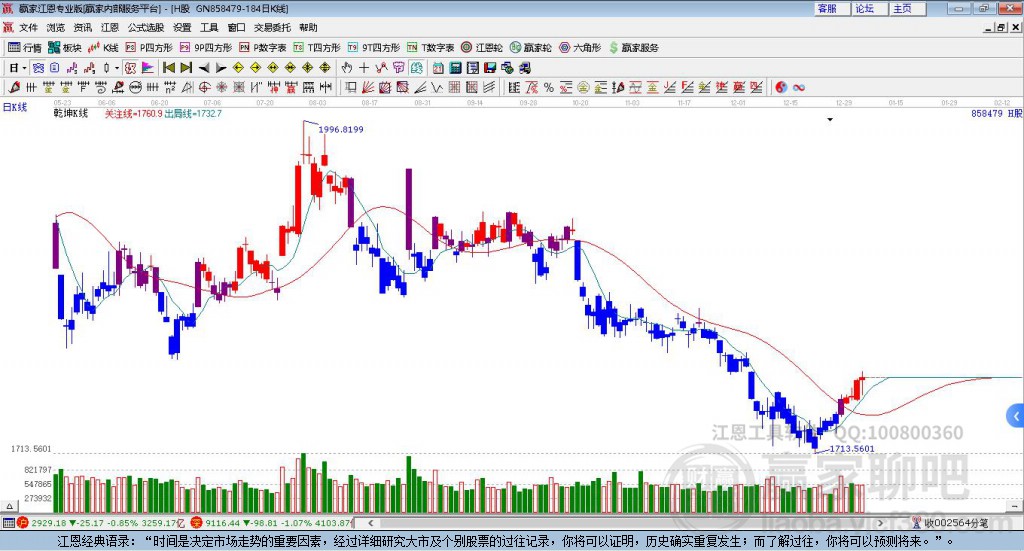The height and width of the screenshot is (551, 1024).
Task: Open the 9T四方形 tool
Action: tap(374, 48)
